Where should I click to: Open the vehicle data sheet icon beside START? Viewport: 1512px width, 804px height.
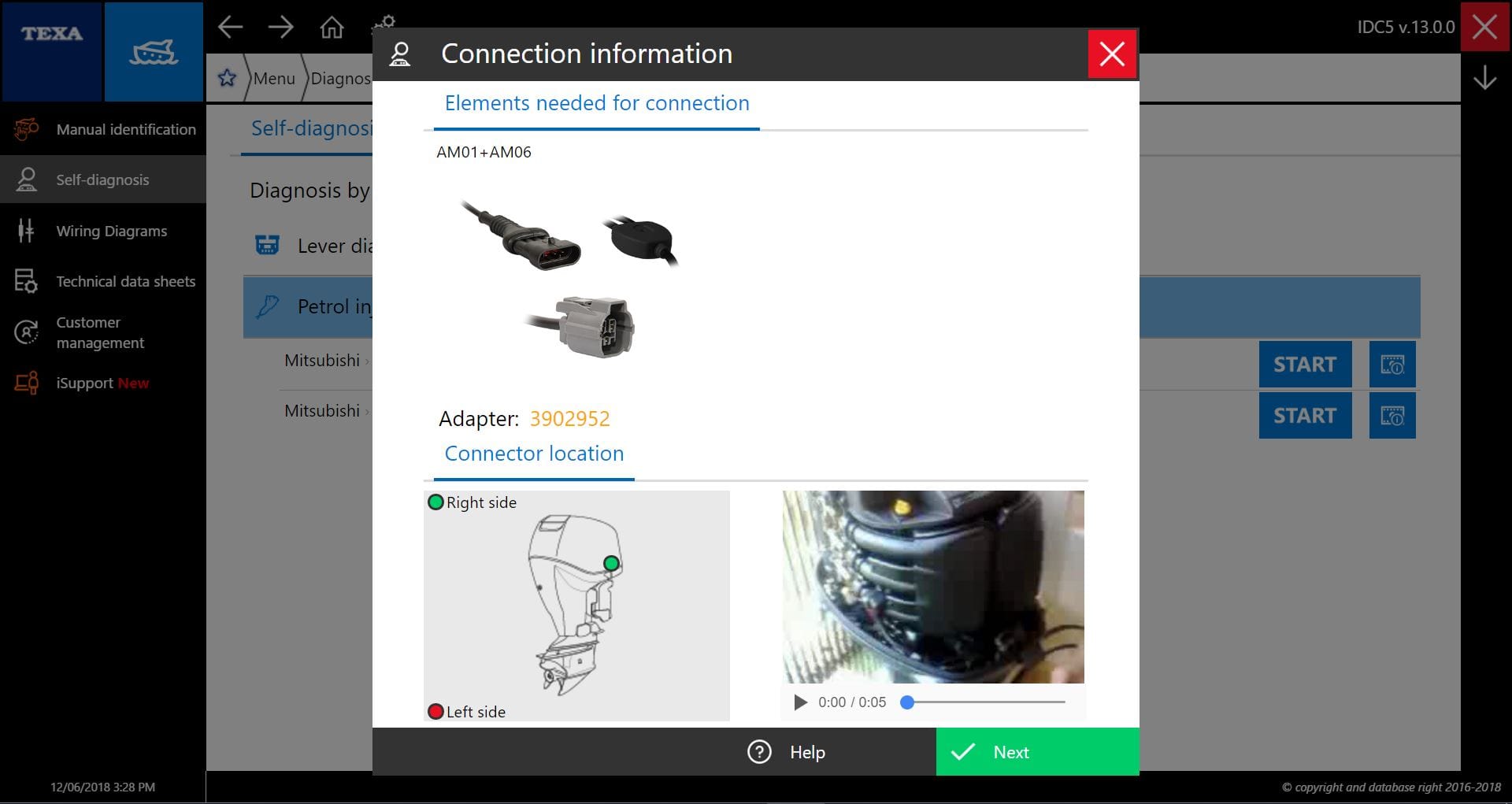coord(1392,365)
